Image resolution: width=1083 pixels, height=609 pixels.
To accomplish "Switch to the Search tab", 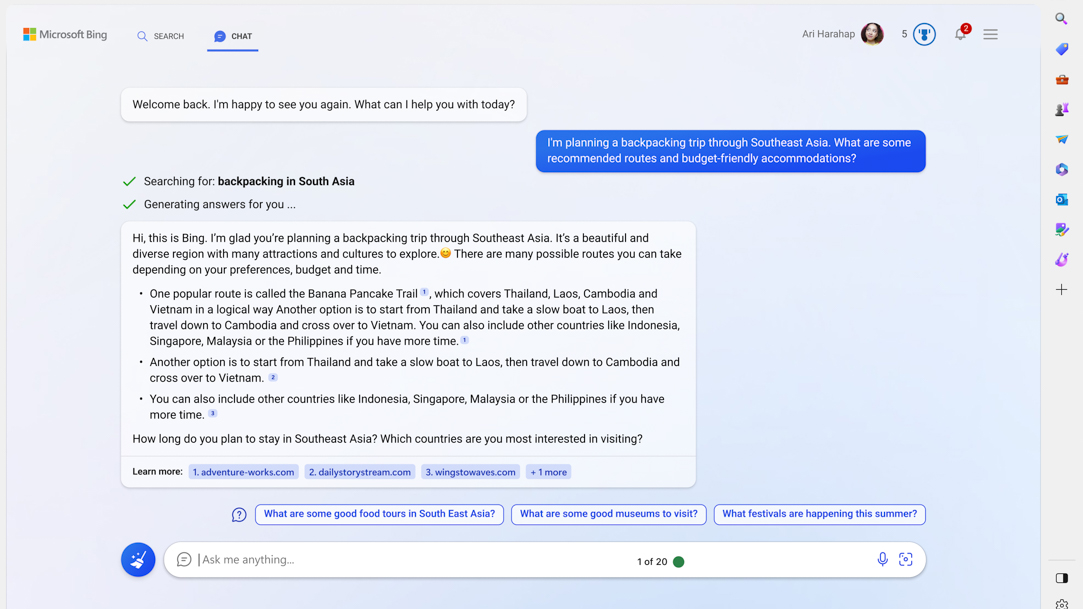I will tap(160, 36).
